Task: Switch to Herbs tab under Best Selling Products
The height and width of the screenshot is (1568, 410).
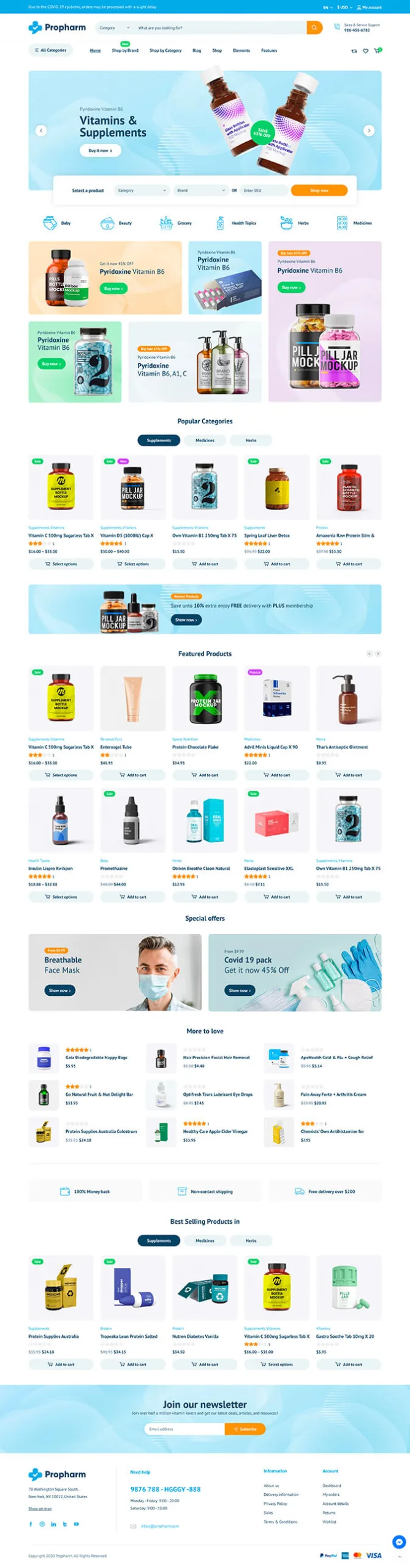Action: tap(251, 1240)
